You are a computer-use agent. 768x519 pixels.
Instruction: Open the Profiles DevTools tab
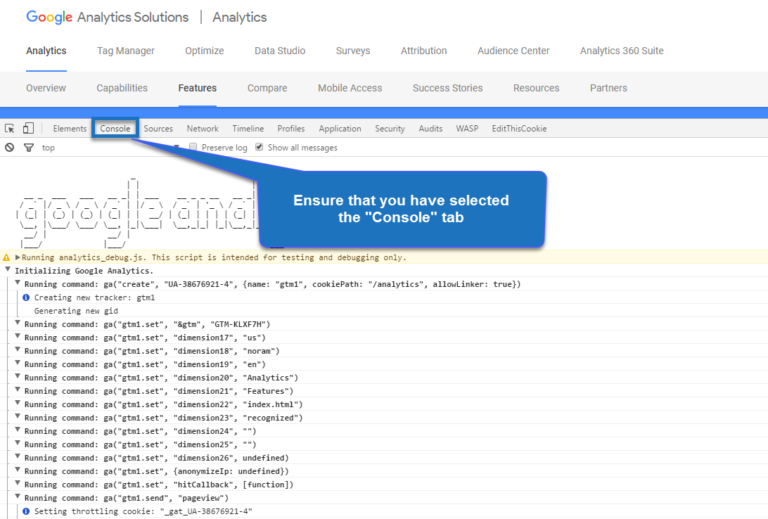[291, 129]
